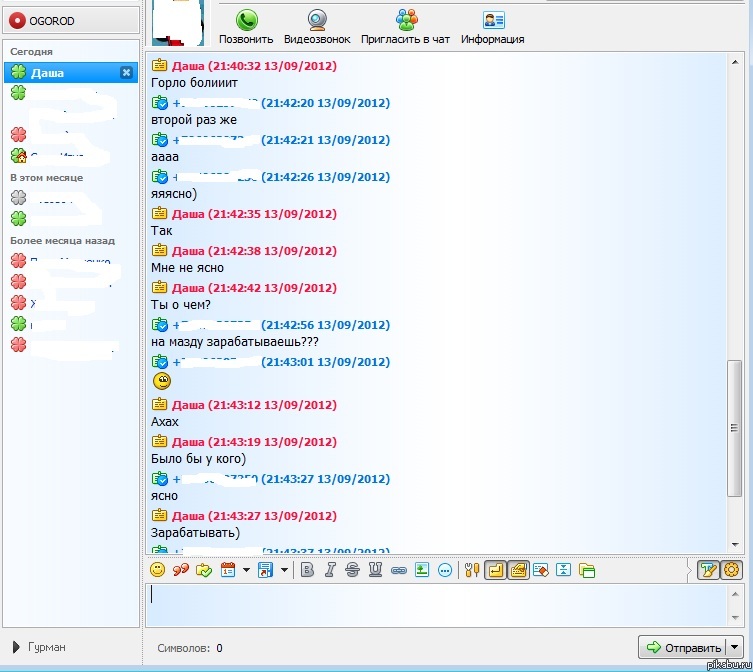Click the message 'на мазду зарабатываешь???'
This screenshot has height=672, width=753.
[235, 342]
